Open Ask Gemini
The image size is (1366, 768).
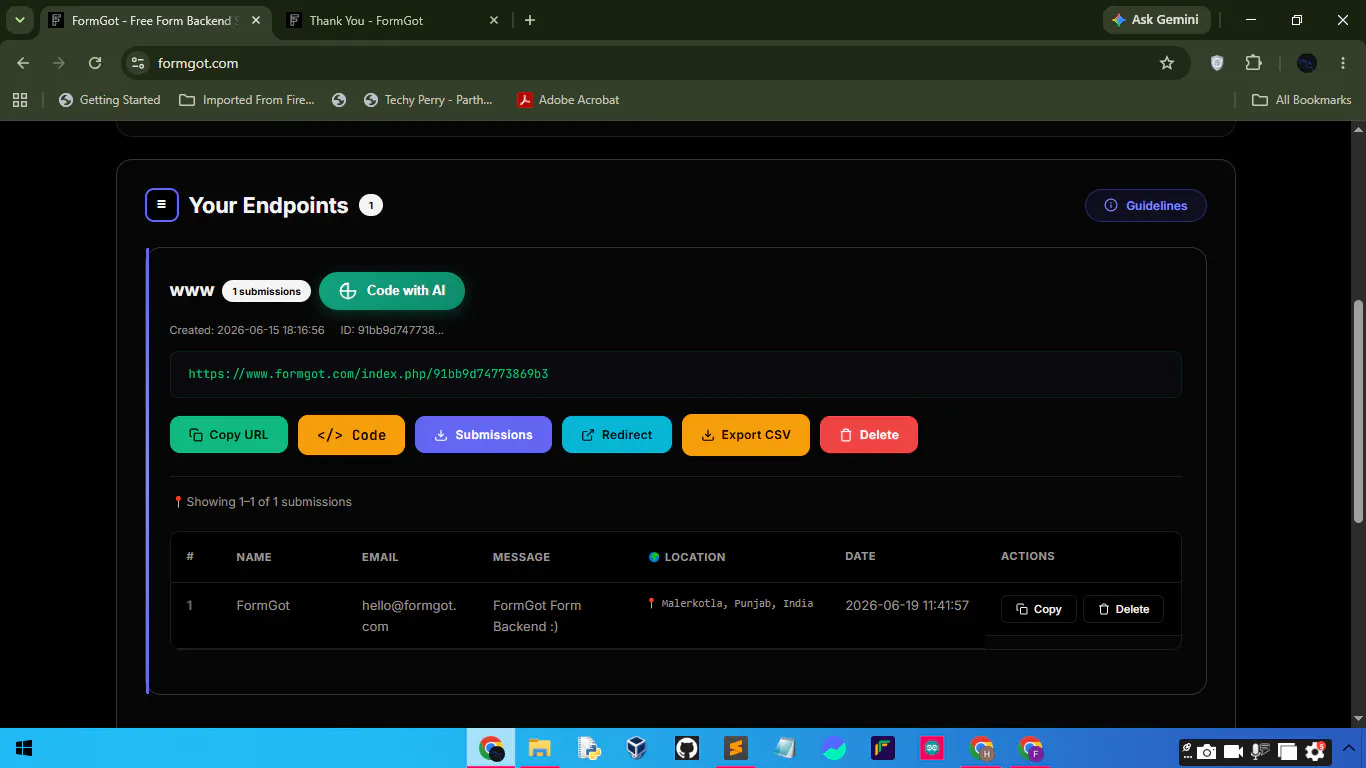pyautogui.click(x=1157, y=20)
